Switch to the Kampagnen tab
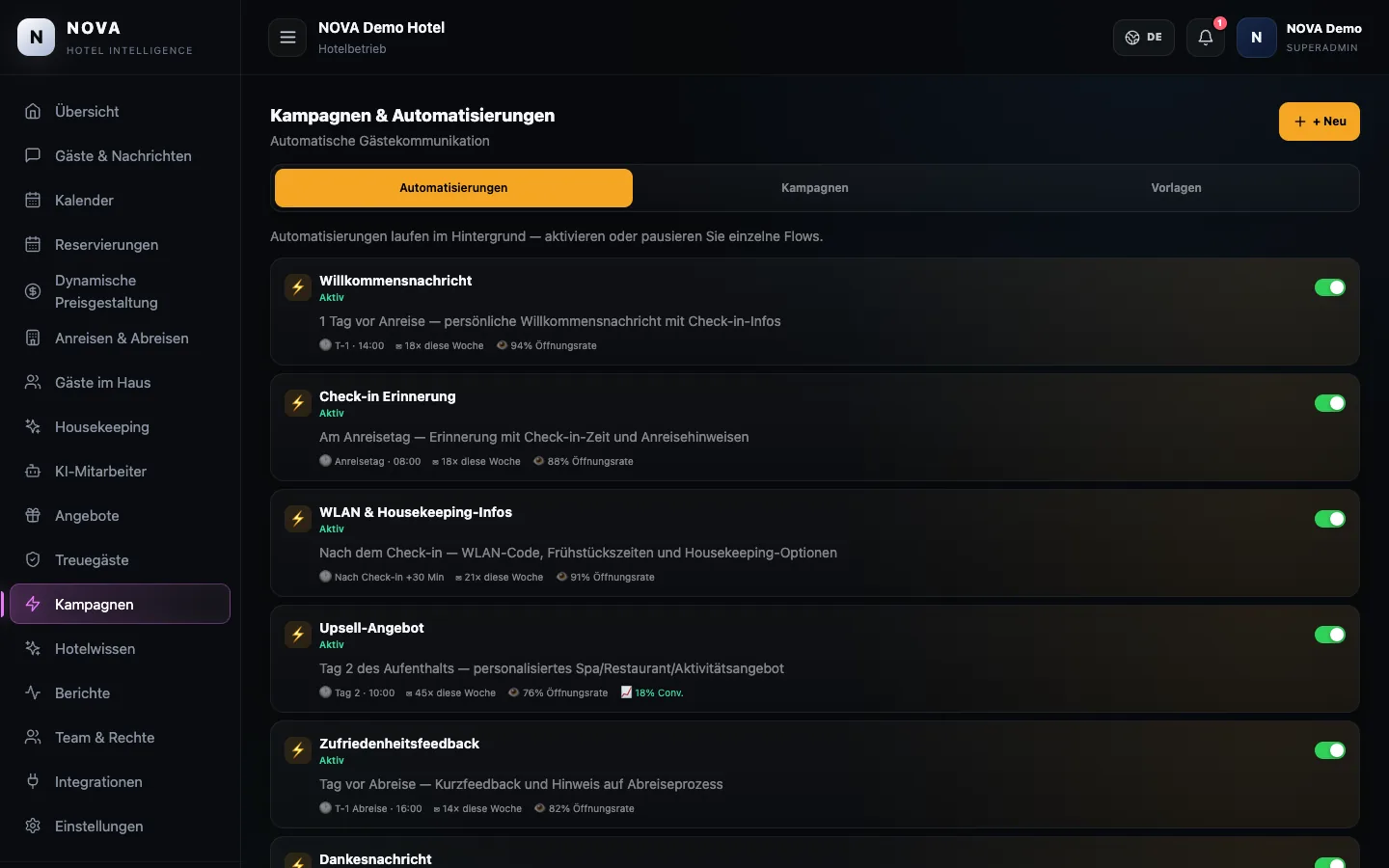1389x868 pixels. (x=815, y=188)
